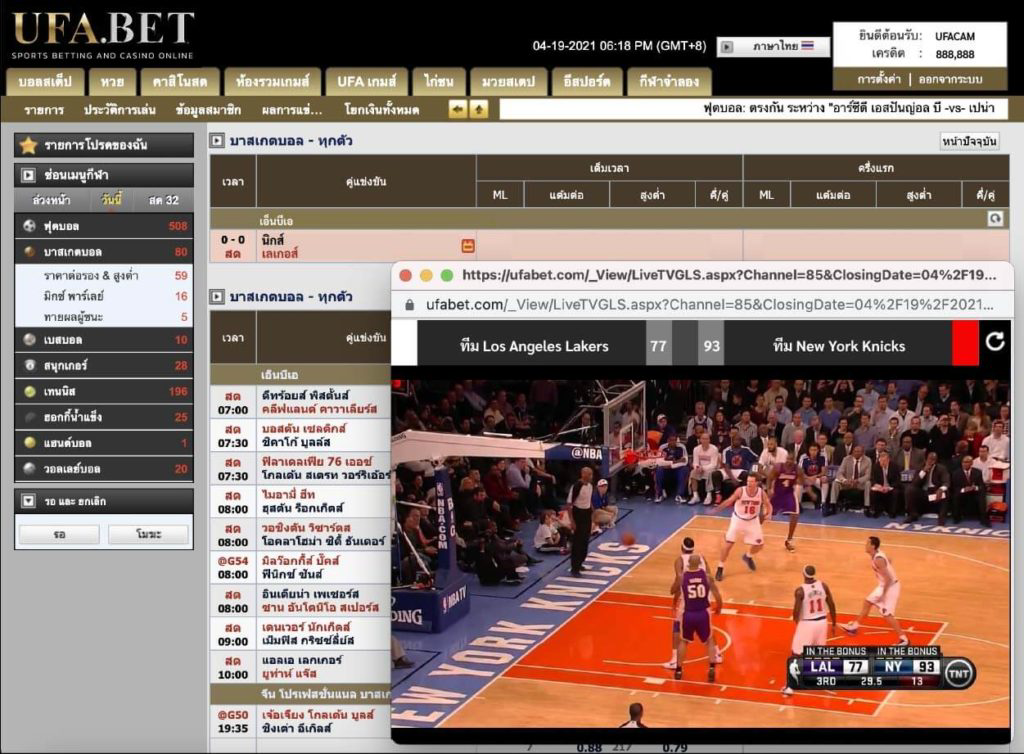1024x754 pixels.
Task: Click the หน้าปัจจุบัน current page button
Action: click(x=969, y=141)
